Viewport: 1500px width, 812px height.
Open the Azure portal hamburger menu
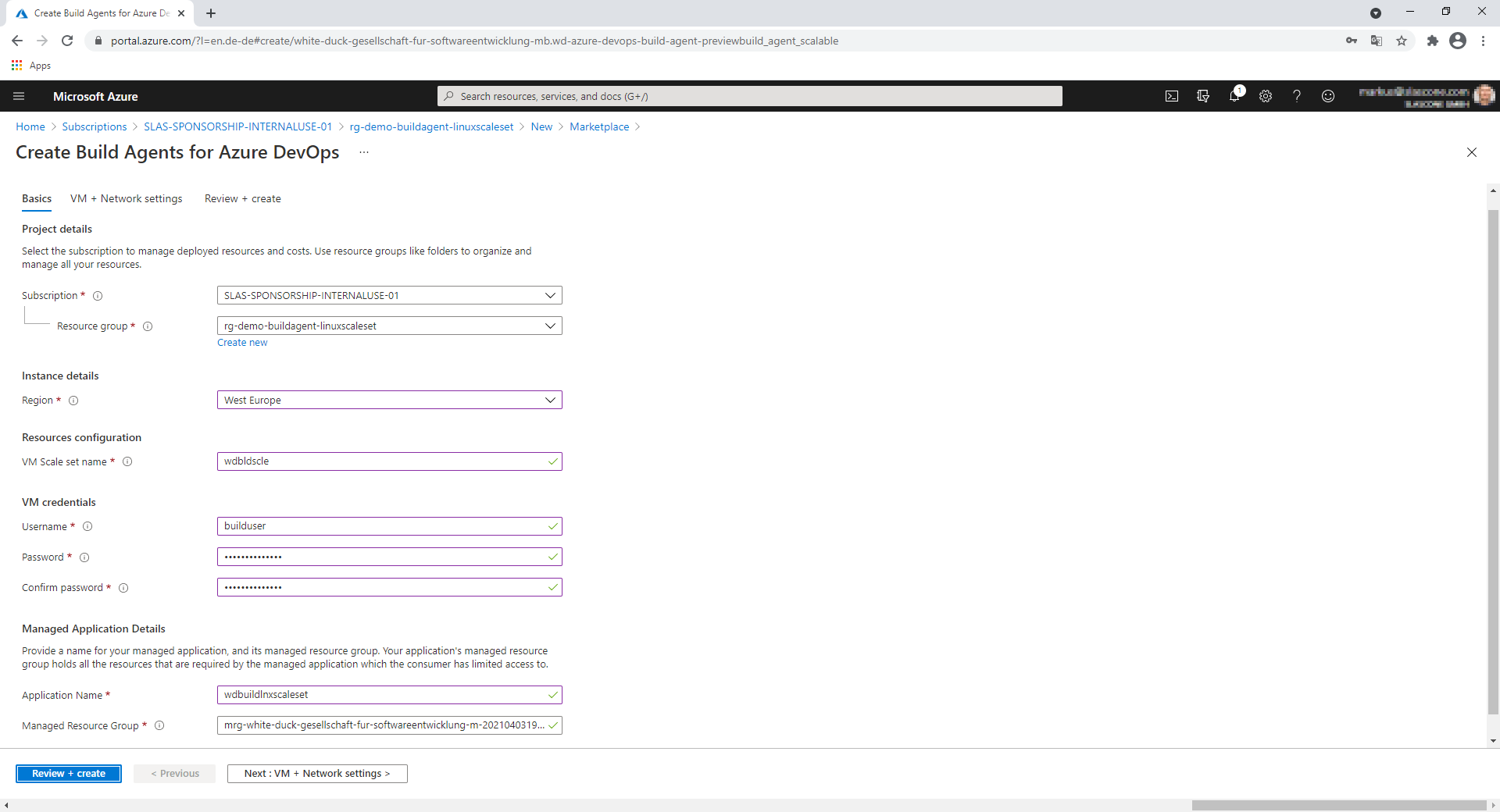tap(19, 96)
